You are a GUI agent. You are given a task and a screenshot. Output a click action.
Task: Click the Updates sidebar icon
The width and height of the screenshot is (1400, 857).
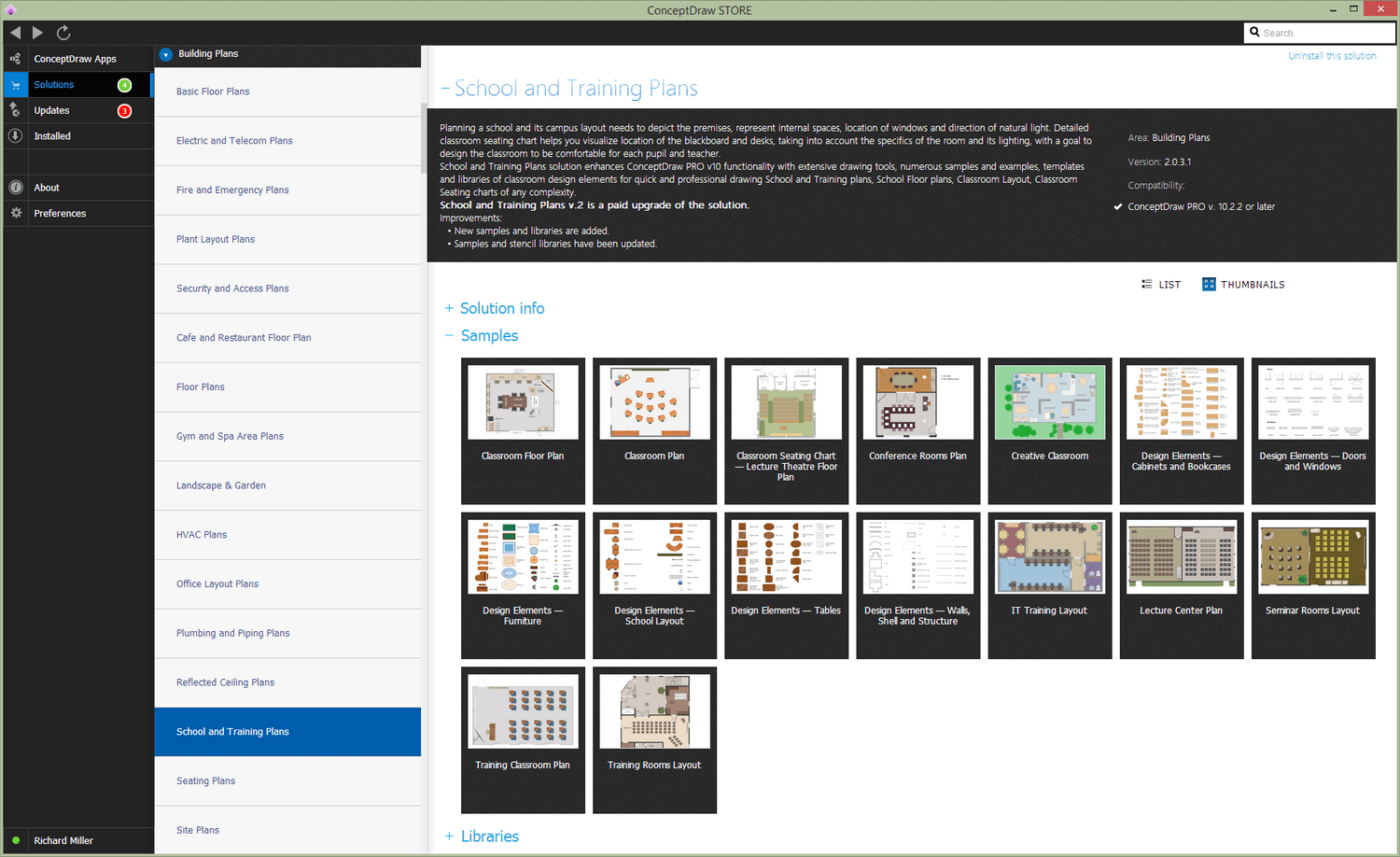click(15, 110)
